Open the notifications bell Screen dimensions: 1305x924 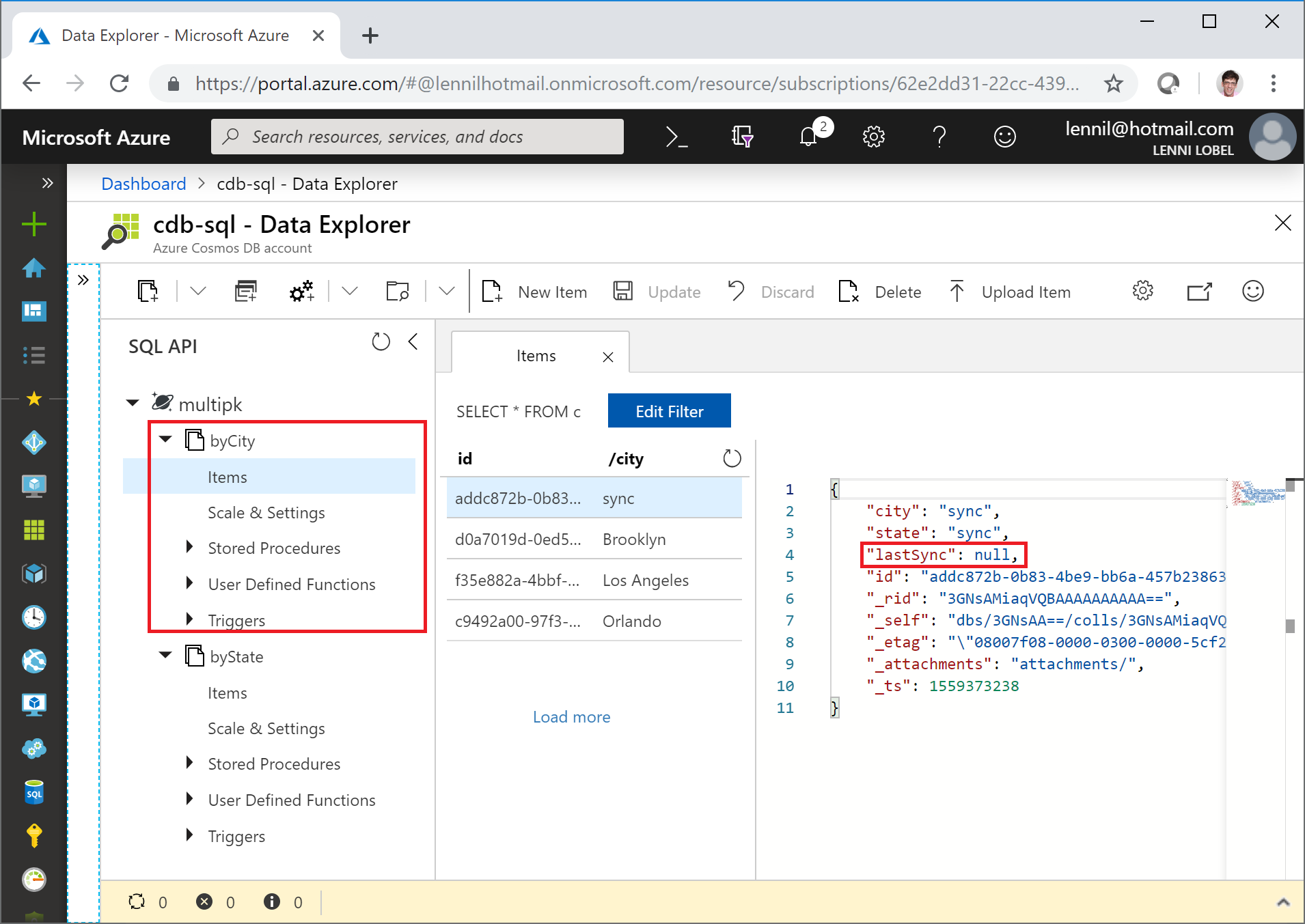tap(809, 137)
